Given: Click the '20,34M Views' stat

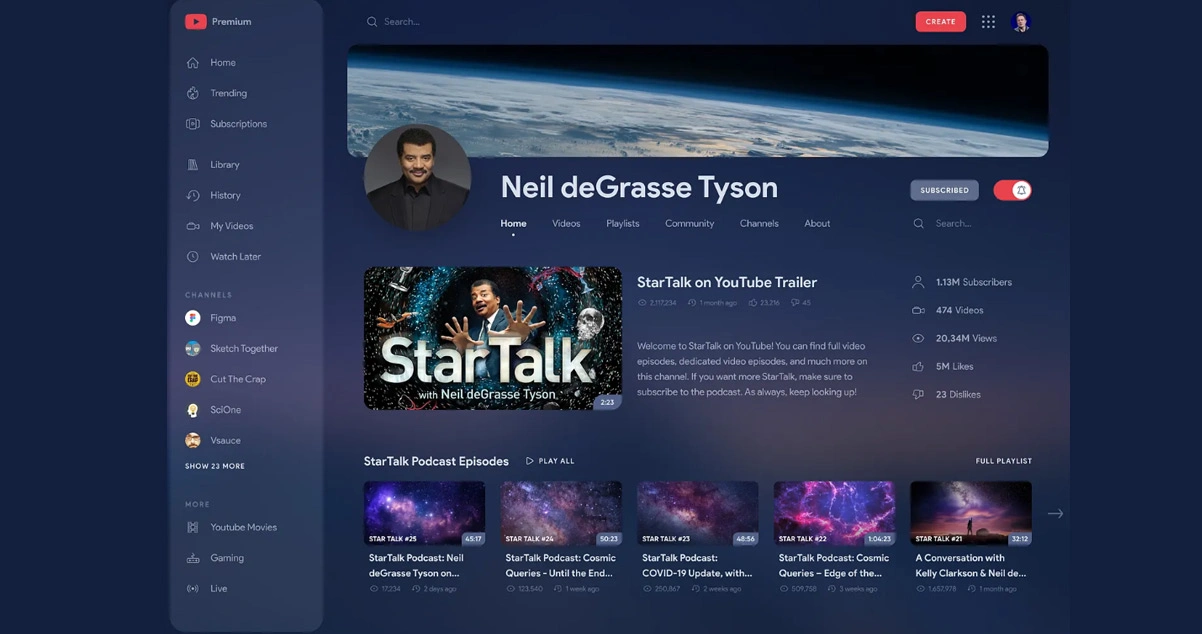Looking at the screenshot, I should [966, 338].
